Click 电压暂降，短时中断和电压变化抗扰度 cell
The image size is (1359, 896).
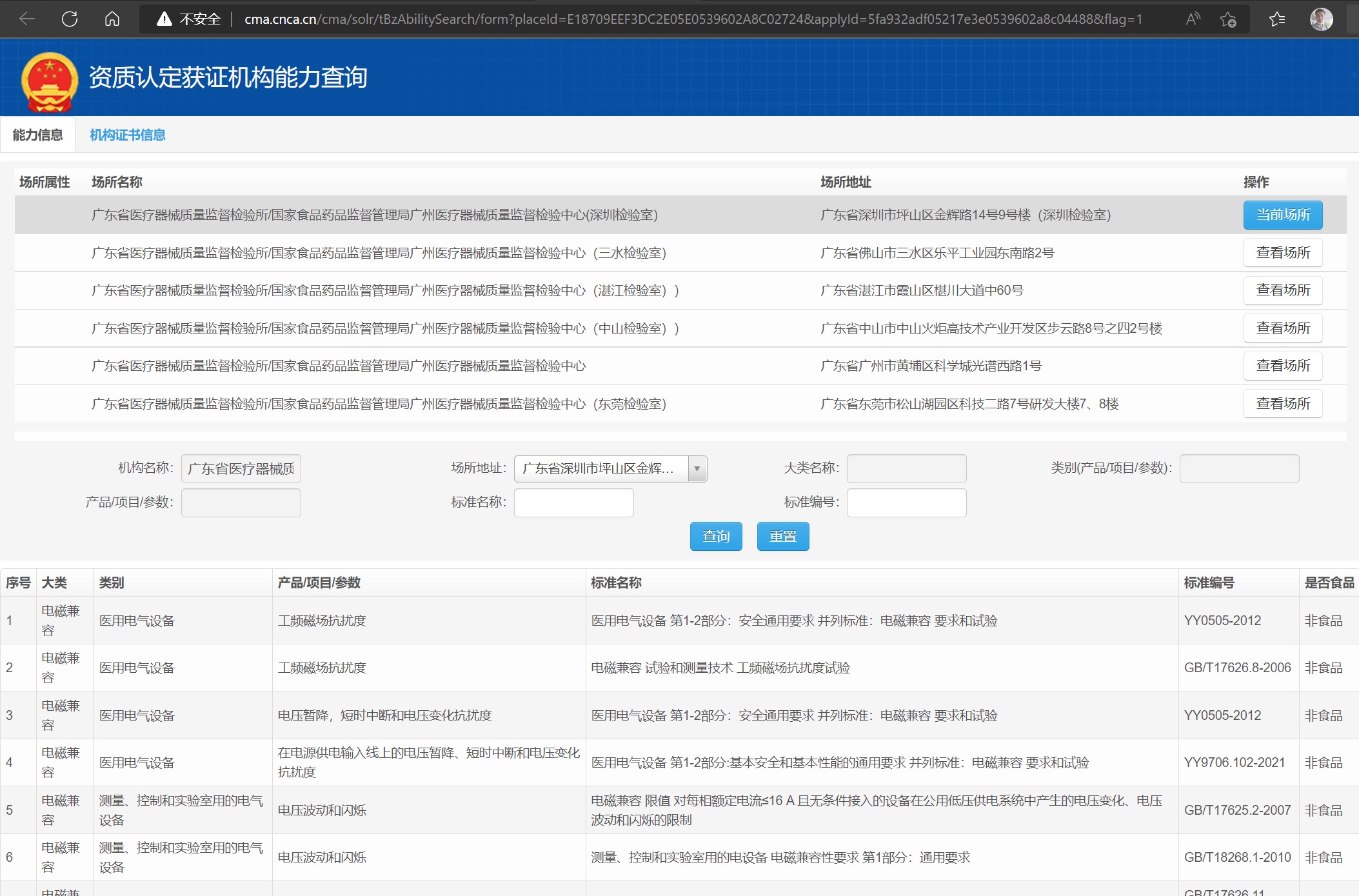coord(384,715)
